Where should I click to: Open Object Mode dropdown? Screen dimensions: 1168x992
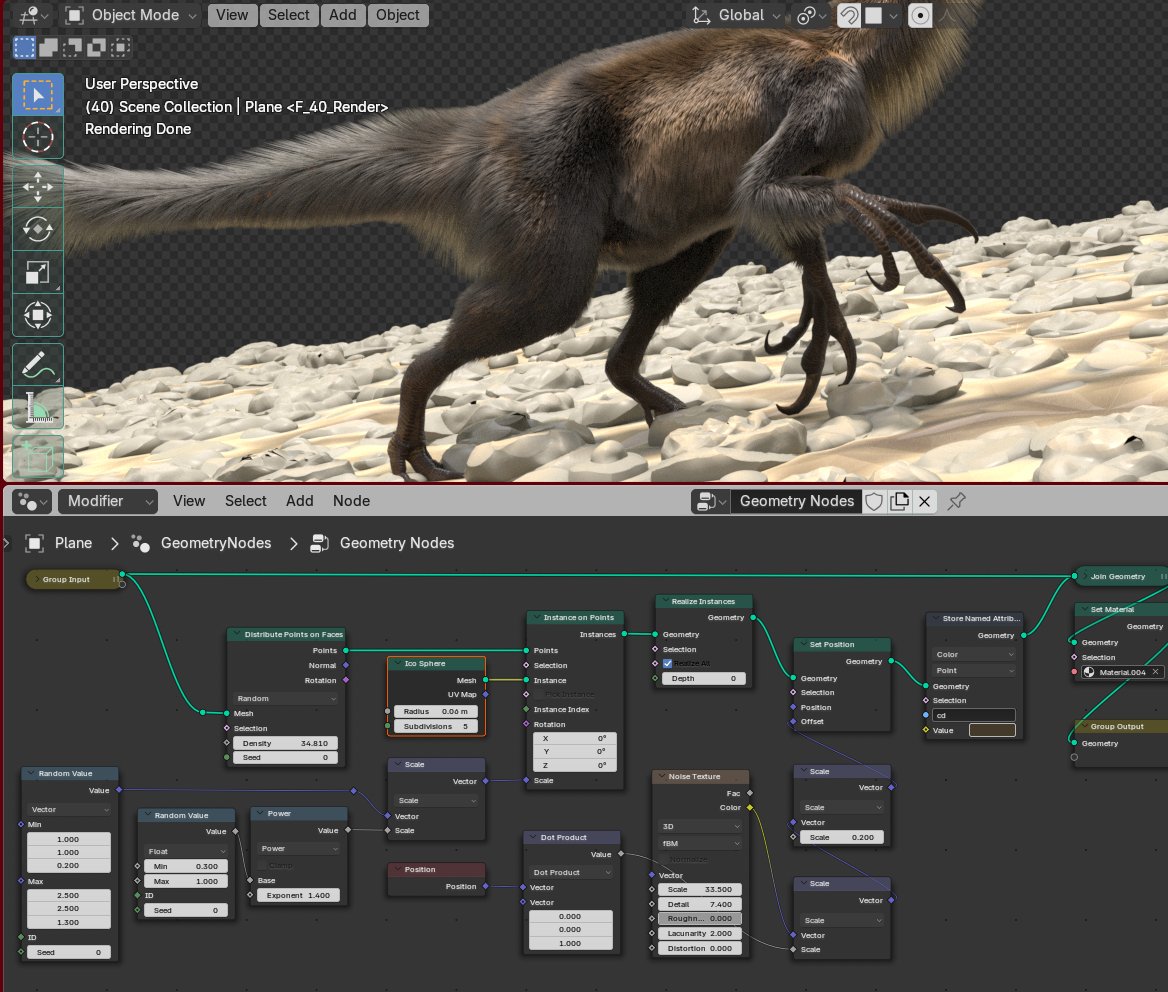click(x=131, y=15)
